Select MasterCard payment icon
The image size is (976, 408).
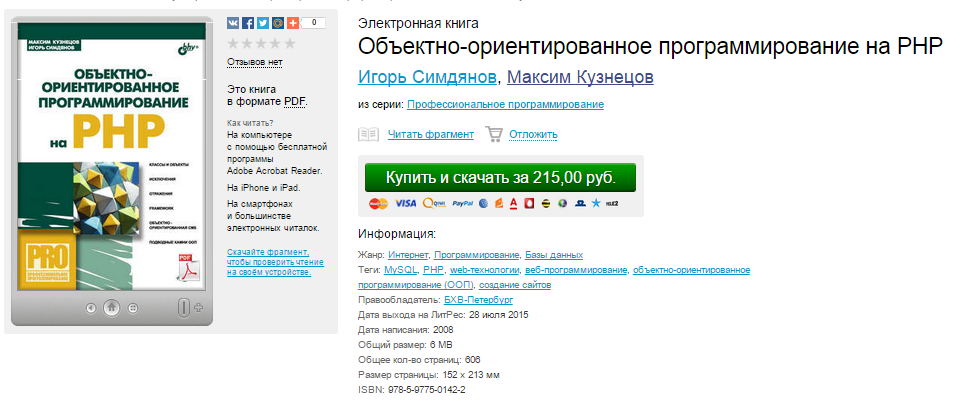coord(378,203)
